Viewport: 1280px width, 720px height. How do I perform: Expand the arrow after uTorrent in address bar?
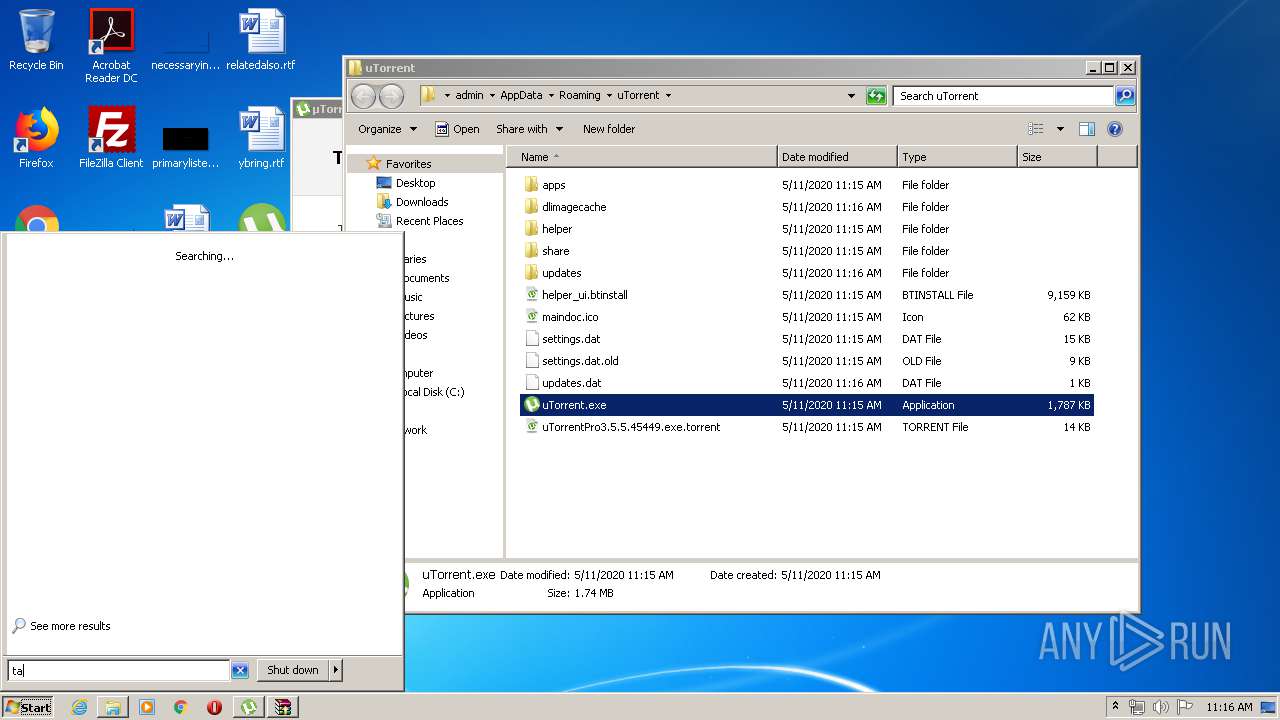click(668, 96)
